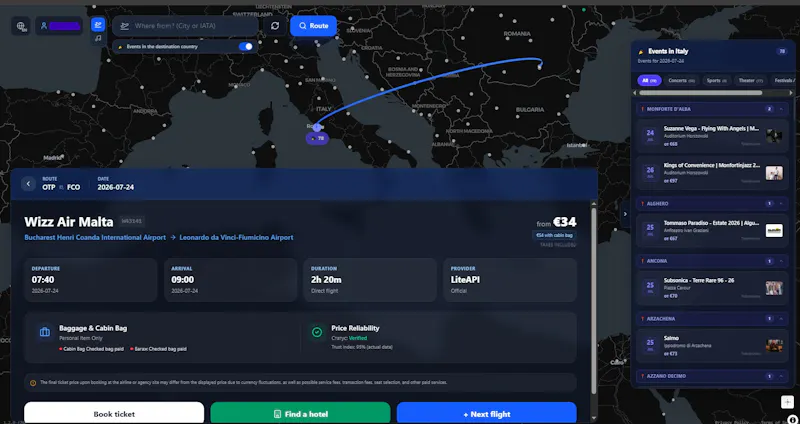
Task: Click the Provider LiteAPI card
Action: point(510,280)
